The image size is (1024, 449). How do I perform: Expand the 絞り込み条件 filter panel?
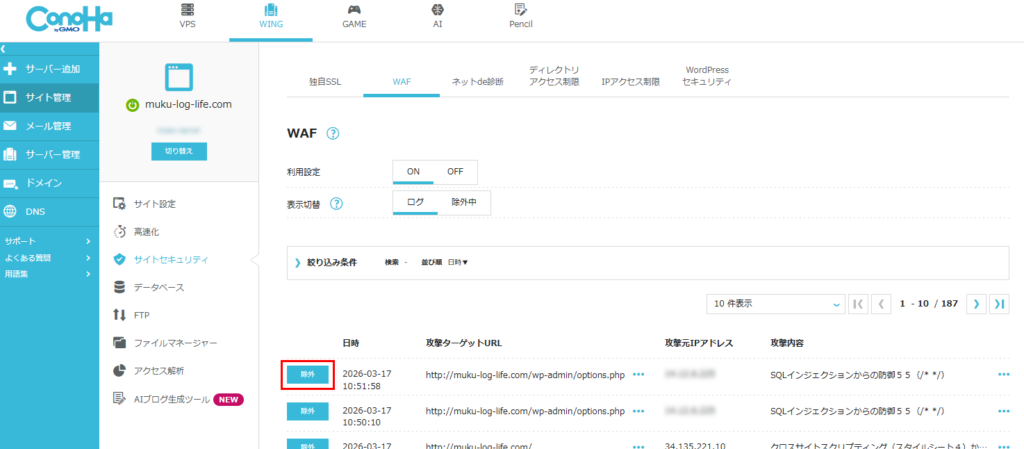click(x=297, y=263)
